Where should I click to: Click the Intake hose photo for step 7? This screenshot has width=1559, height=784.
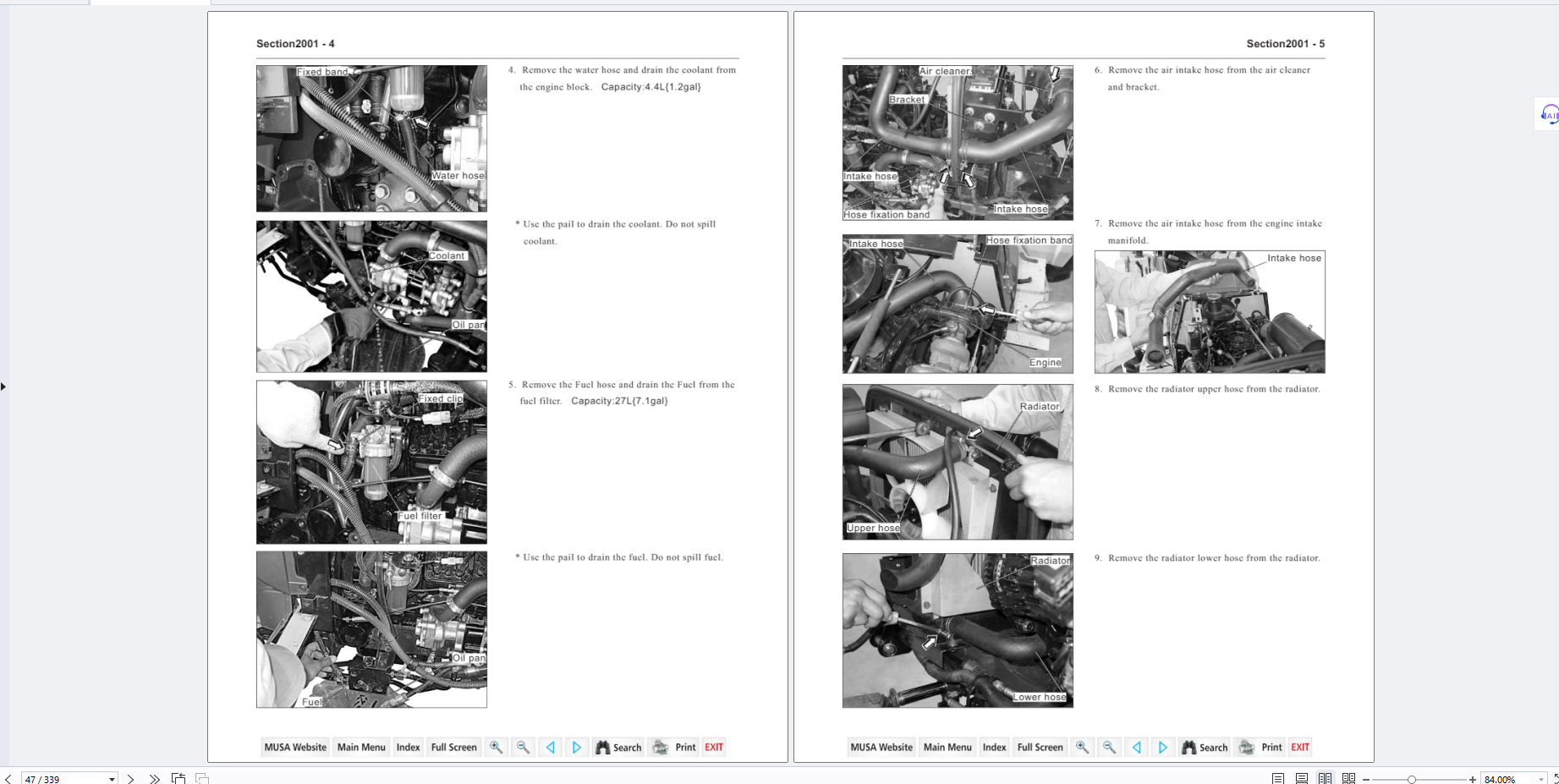click(x=1209, y=312)
